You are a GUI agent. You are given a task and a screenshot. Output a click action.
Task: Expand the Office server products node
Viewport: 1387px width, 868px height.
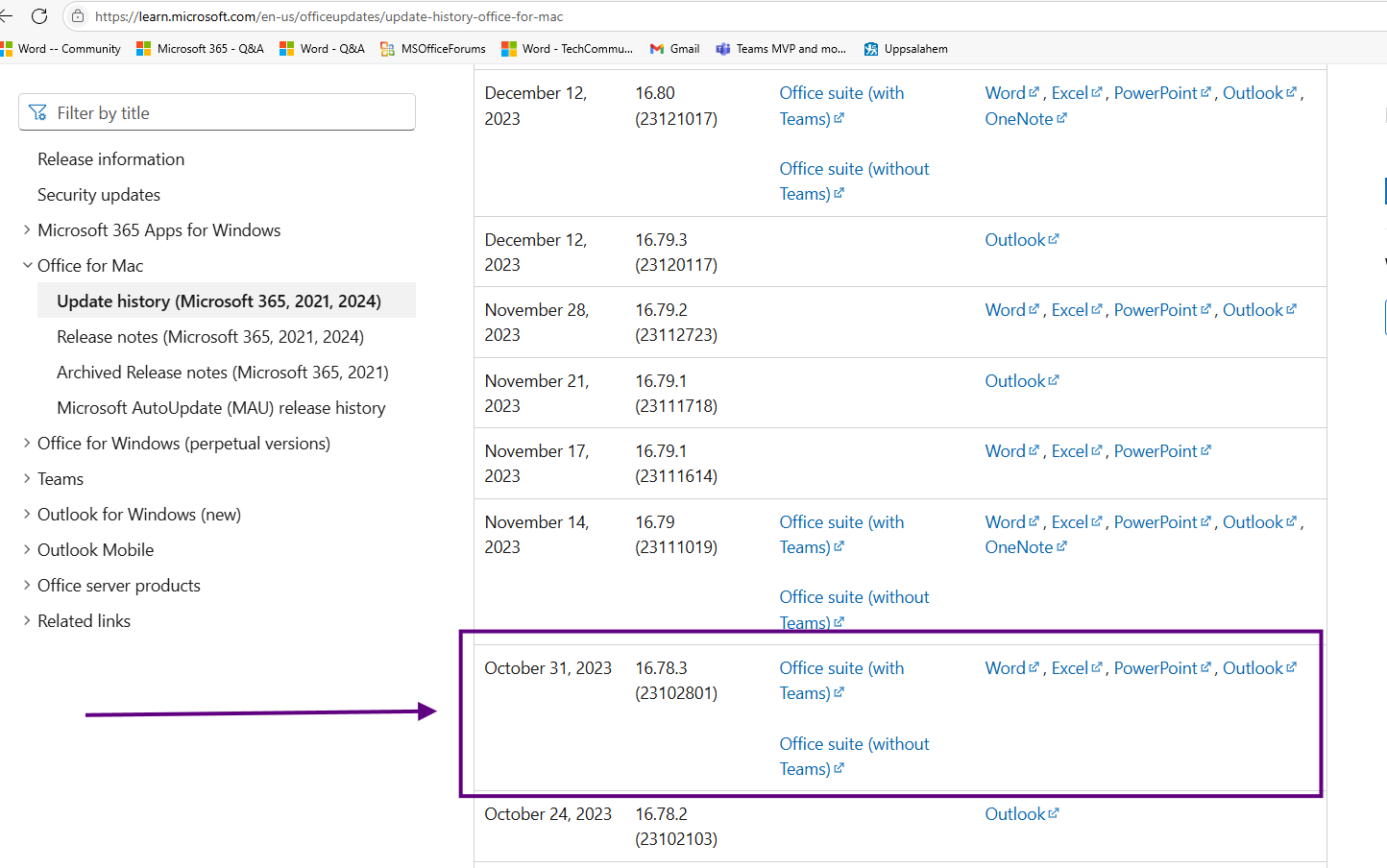click(27, 586)
